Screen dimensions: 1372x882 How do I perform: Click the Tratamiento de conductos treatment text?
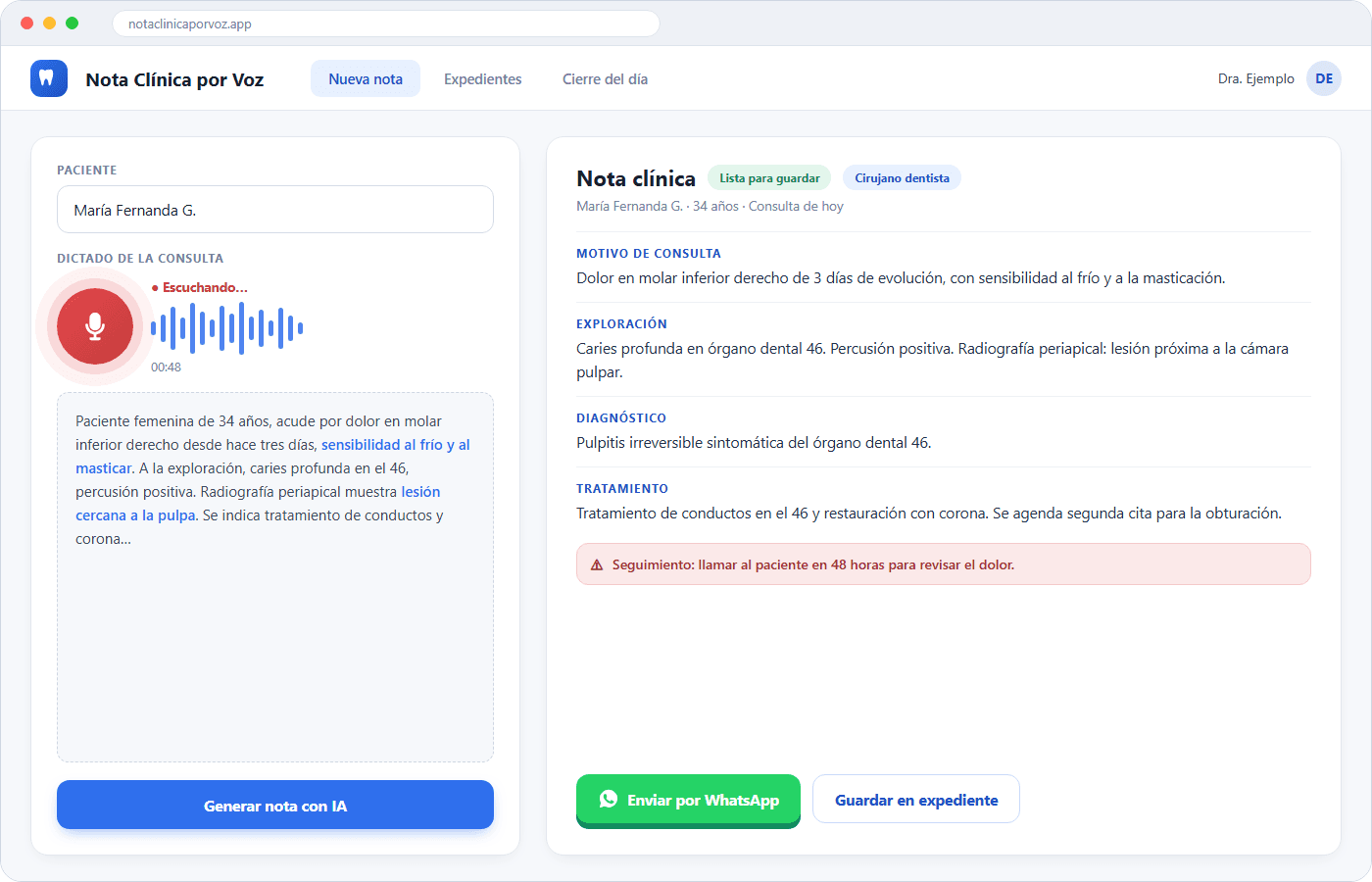[x=928, y=514]
